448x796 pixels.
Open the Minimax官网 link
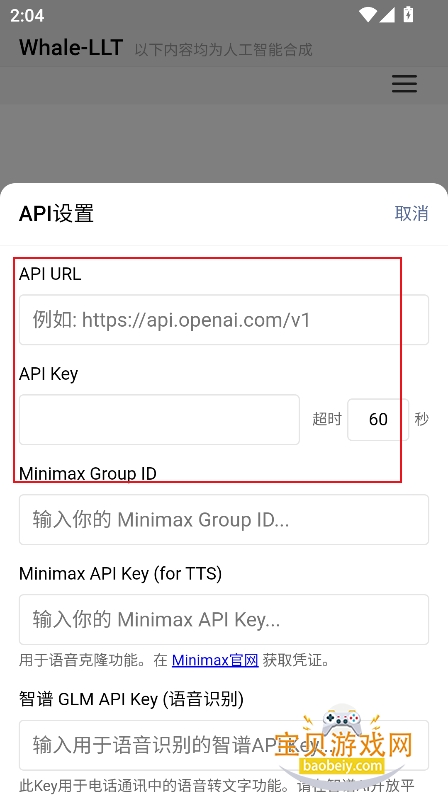tap(215, 660)
